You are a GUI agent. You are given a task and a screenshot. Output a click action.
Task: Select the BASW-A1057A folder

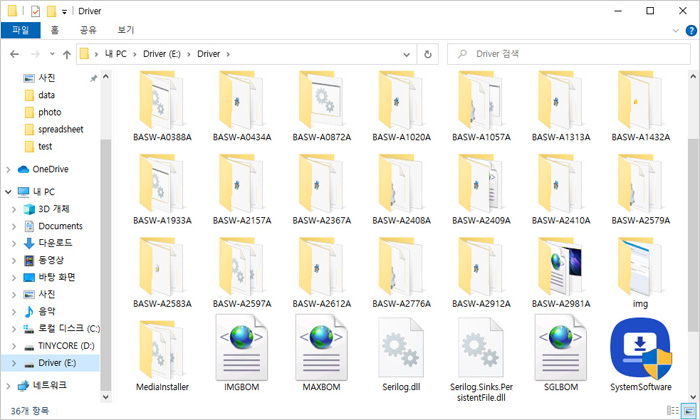(x=481, y=106)
